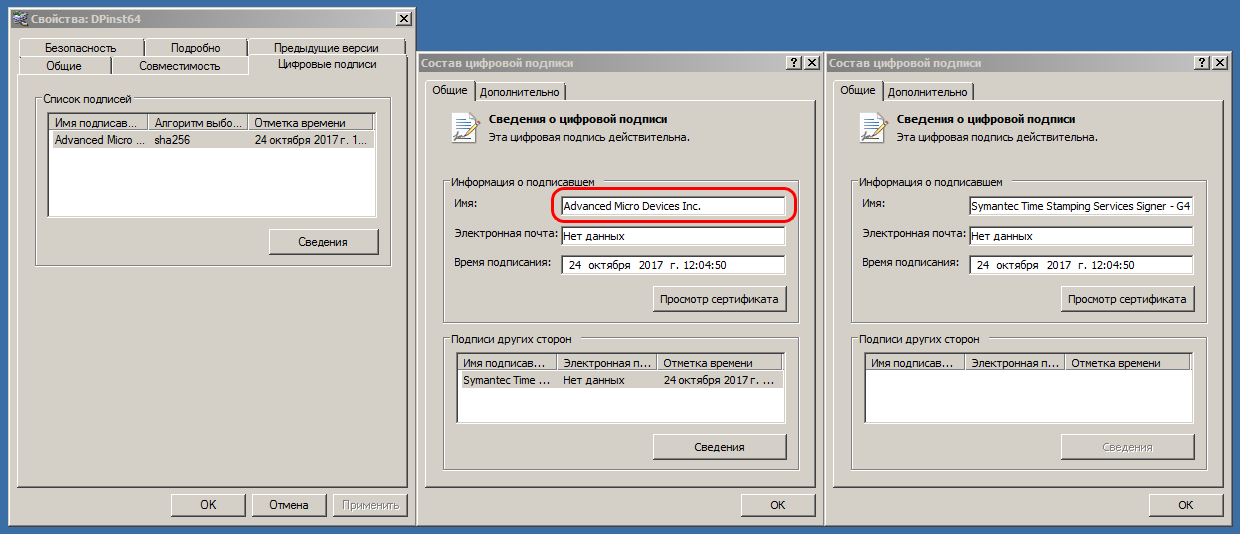Select Общие tab in the right signature dialog
Viewport: 1240px width, 534px height.
[x=858, y=90]
